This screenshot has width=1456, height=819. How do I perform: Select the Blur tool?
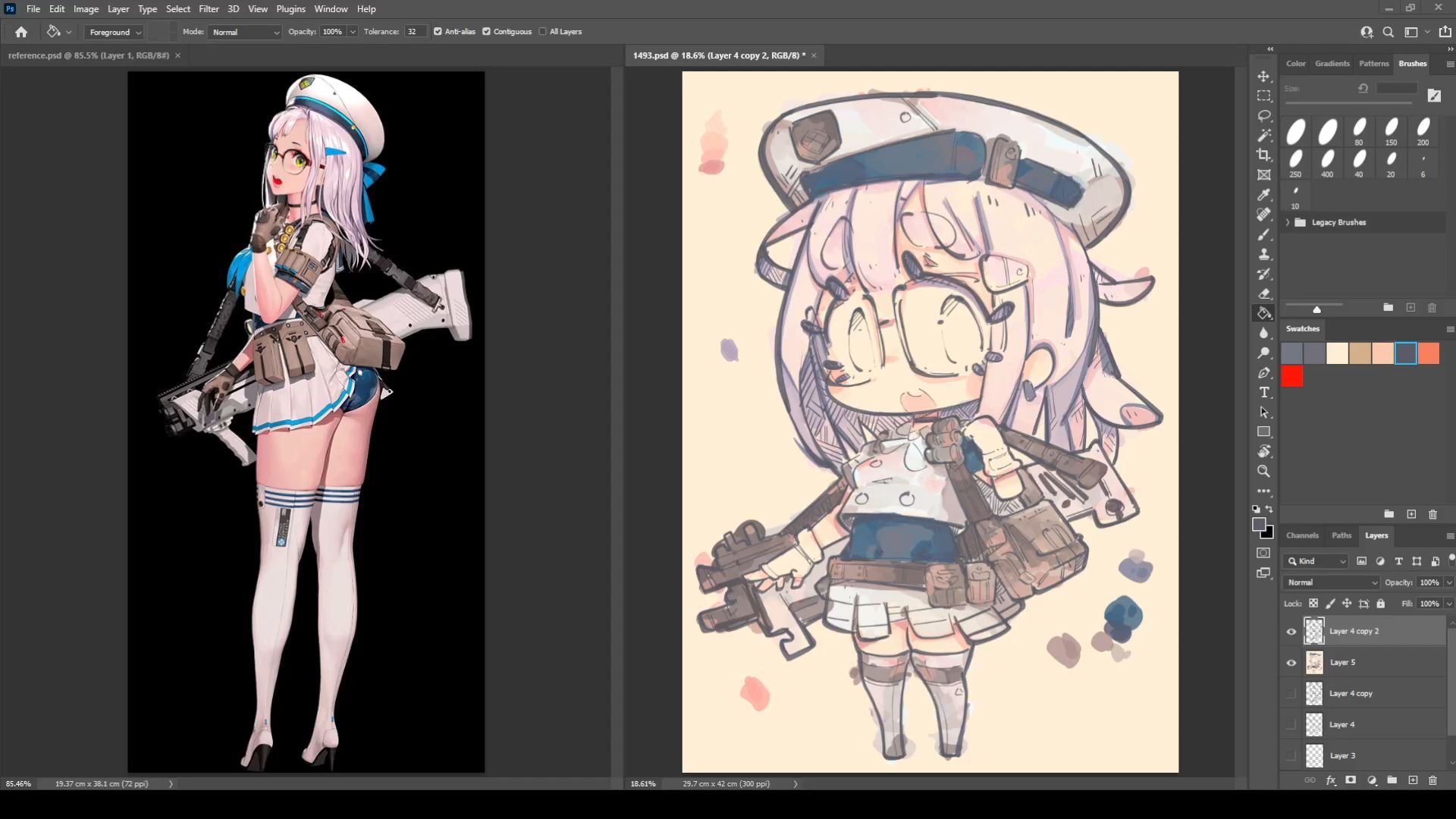pos(1263,333)
